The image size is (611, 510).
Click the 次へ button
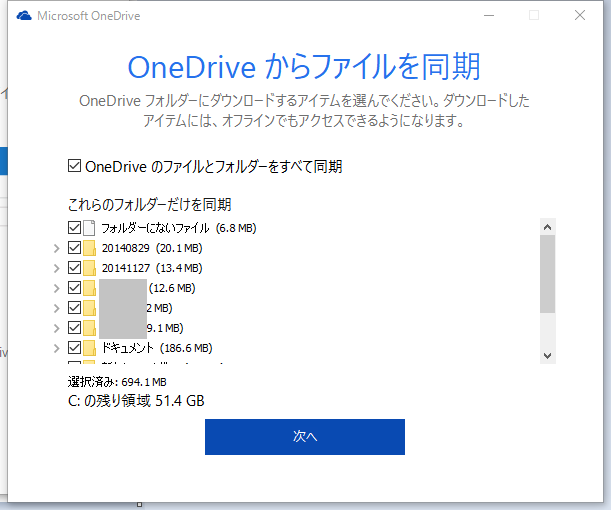[305, 437]
